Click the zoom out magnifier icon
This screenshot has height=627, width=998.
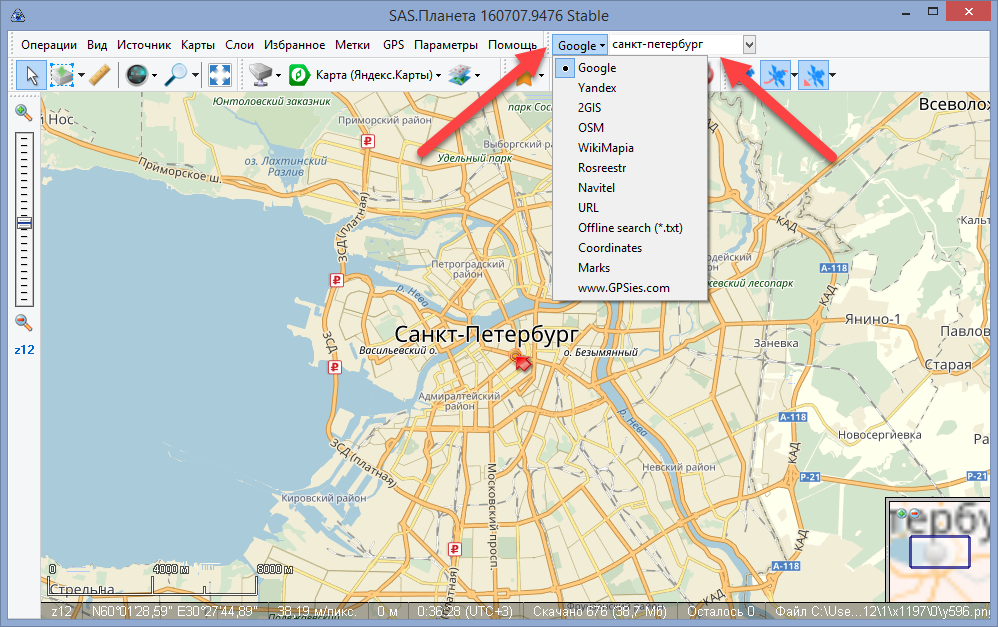(x=23, y=322)
